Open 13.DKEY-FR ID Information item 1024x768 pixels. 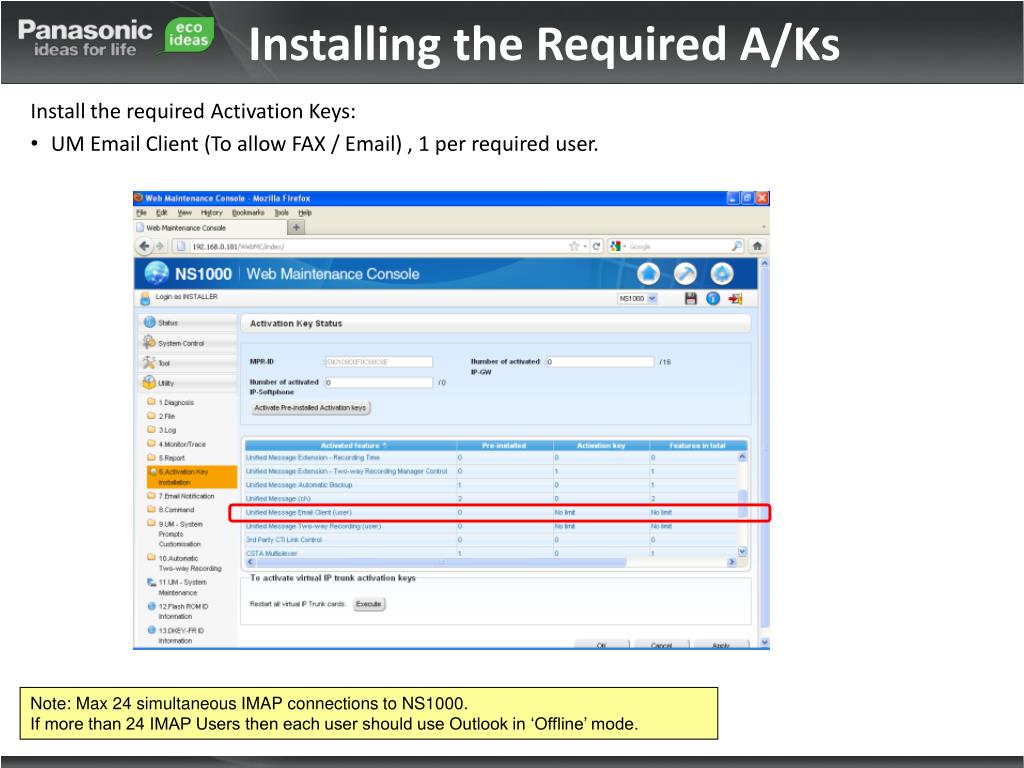(x=176, y=635)
